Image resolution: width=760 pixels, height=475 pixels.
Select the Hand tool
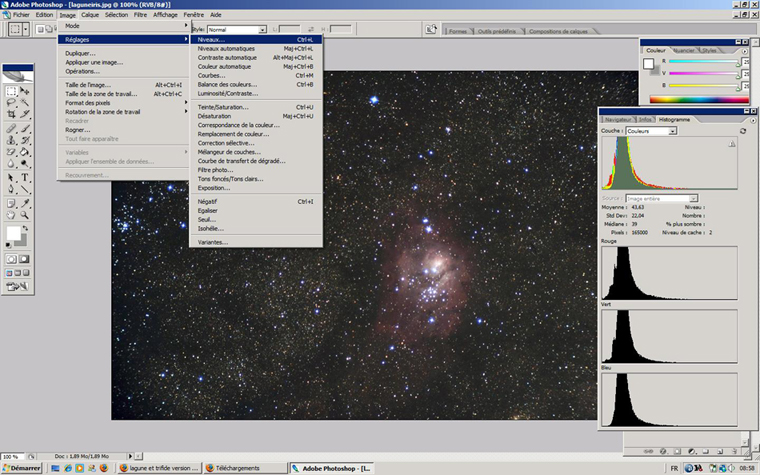(11, 214)
